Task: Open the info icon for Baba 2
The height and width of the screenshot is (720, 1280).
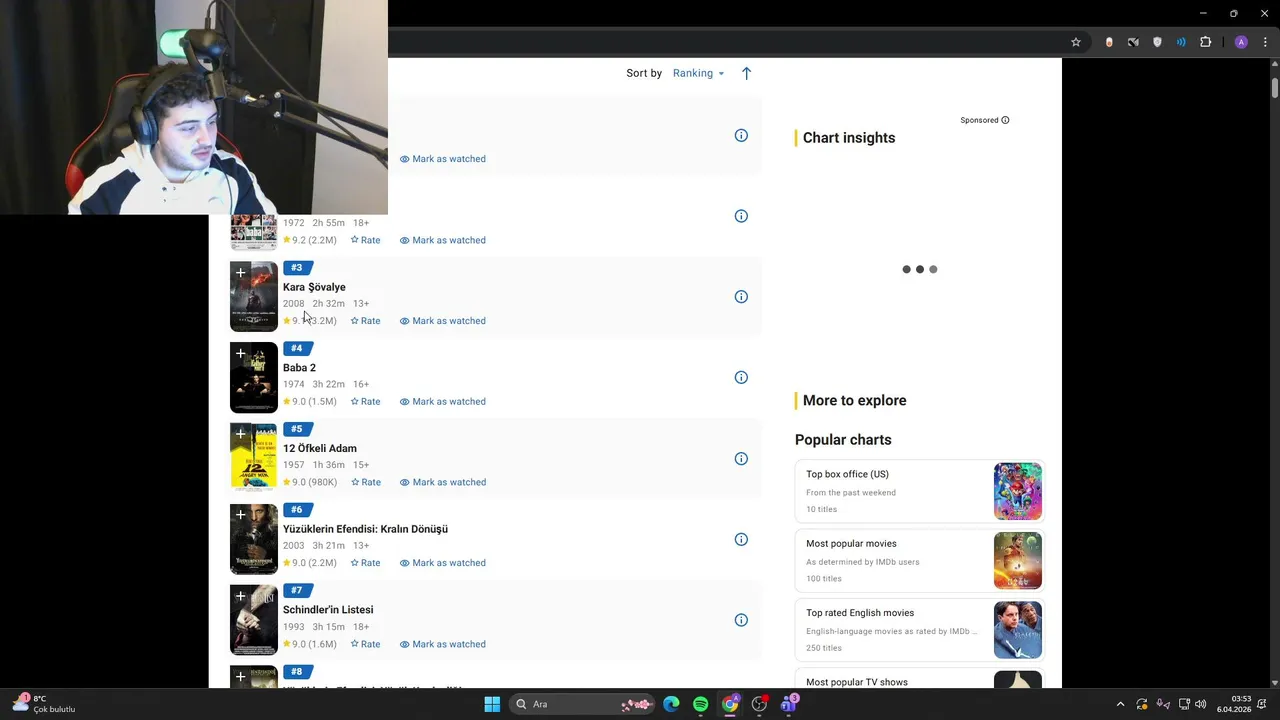Action: pyautogui.click(x=741, y=377)
